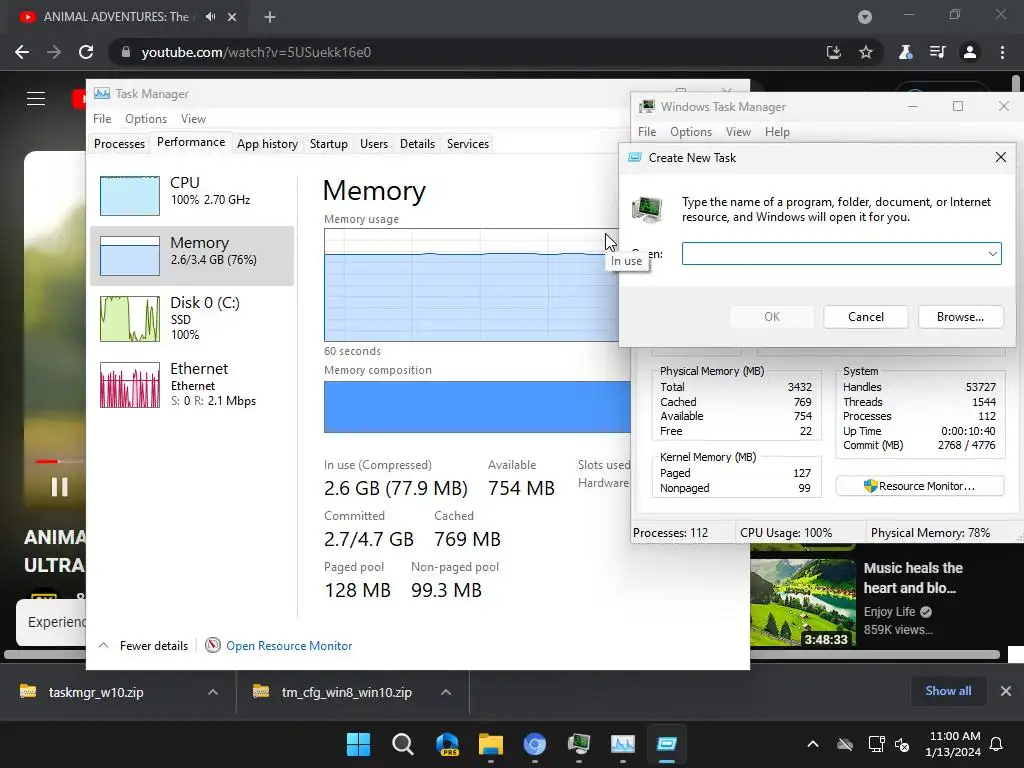Image resolution: width=1024 pixels, height=768 pixels.
Task: Open a new Chrome tab
Action: pos(270,17)
